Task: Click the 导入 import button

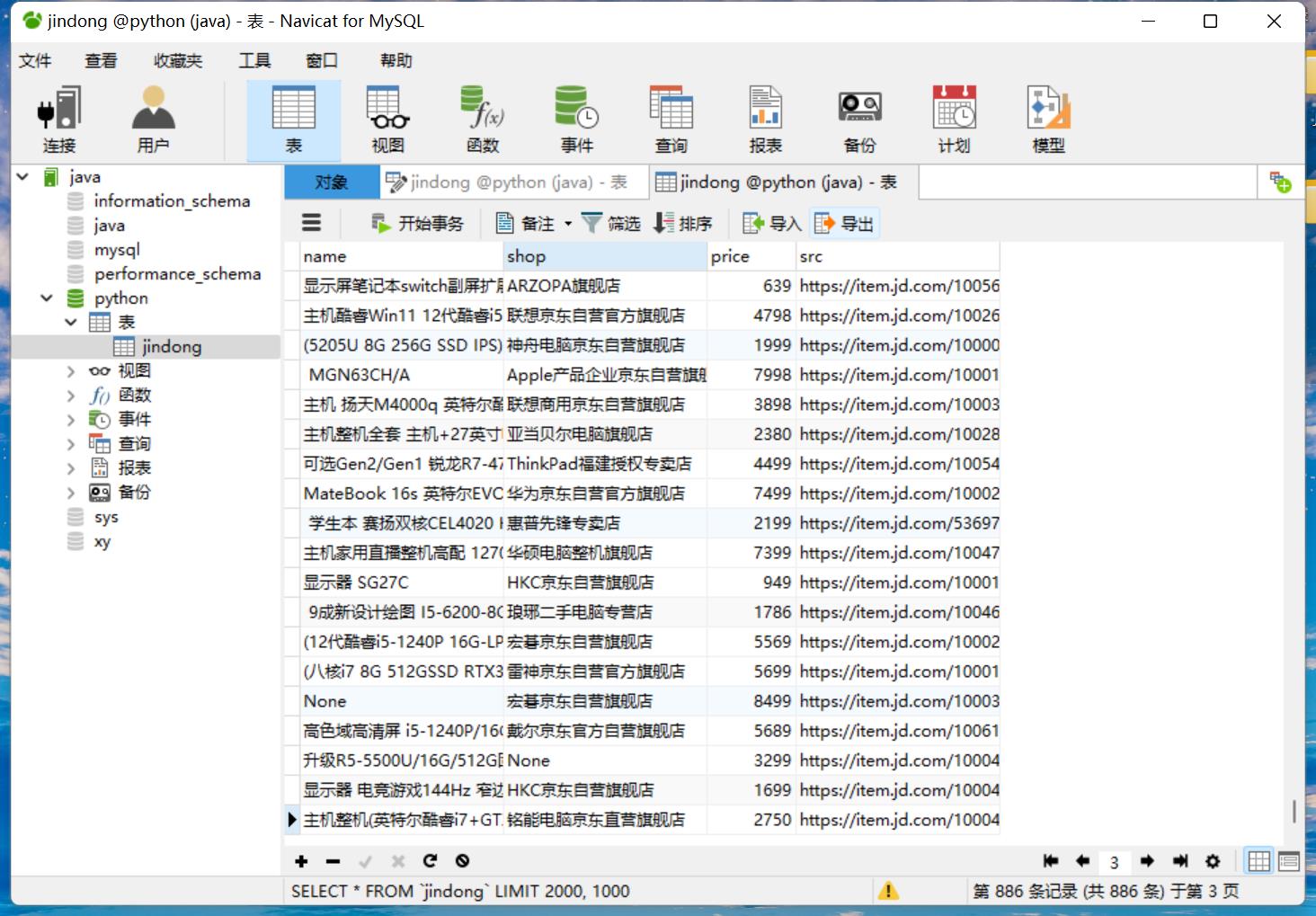Action: [x=772, y=223]
